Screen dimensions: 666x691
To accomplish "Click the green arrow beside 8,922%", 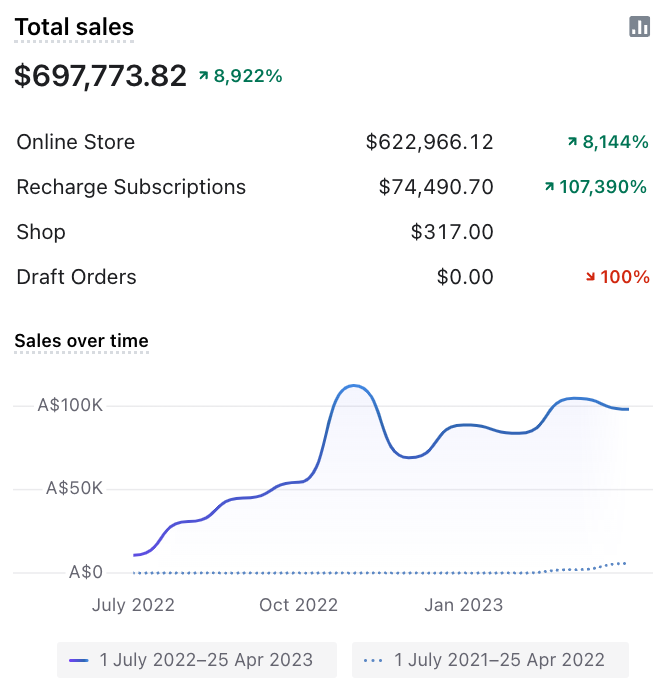I will [x=203, y=75].
